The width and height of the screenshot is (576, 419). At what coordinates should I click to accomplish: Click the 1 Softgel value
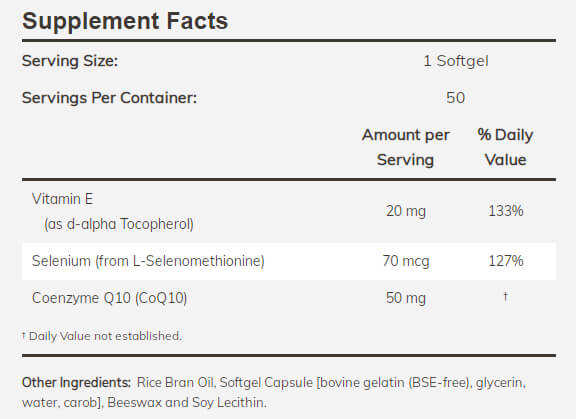(456, 61)
